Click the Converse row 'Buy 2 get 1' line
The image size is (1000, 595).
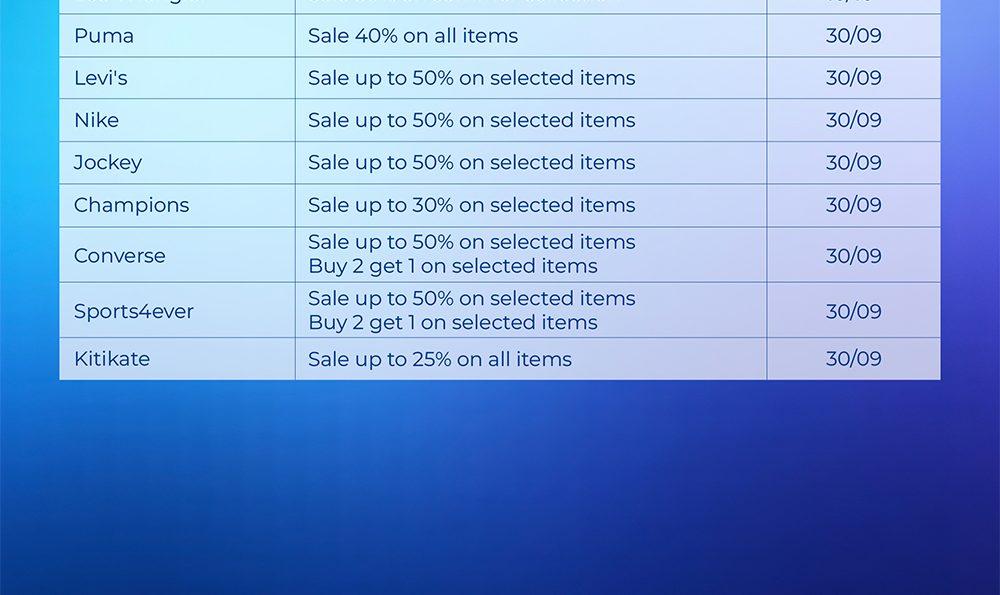click(x=452, y=266)
